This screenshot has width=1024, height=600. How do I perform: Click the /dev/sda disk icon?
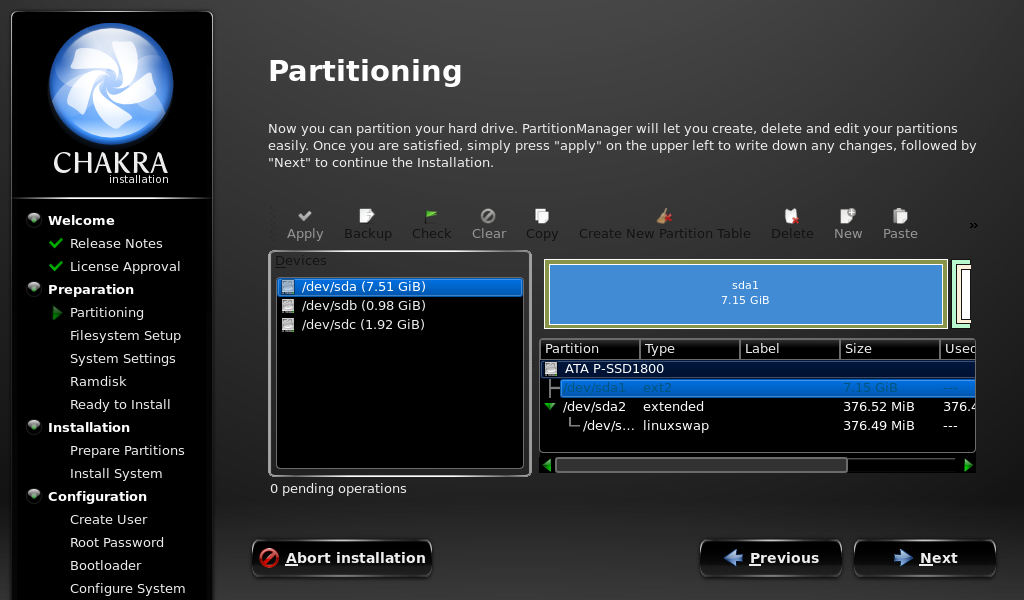[288, 287]
